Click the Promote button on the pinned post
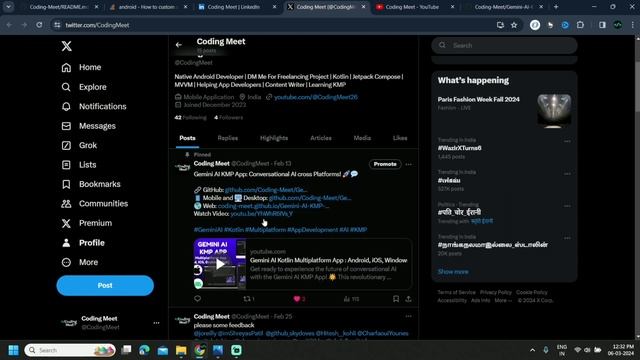 point(385,164)
